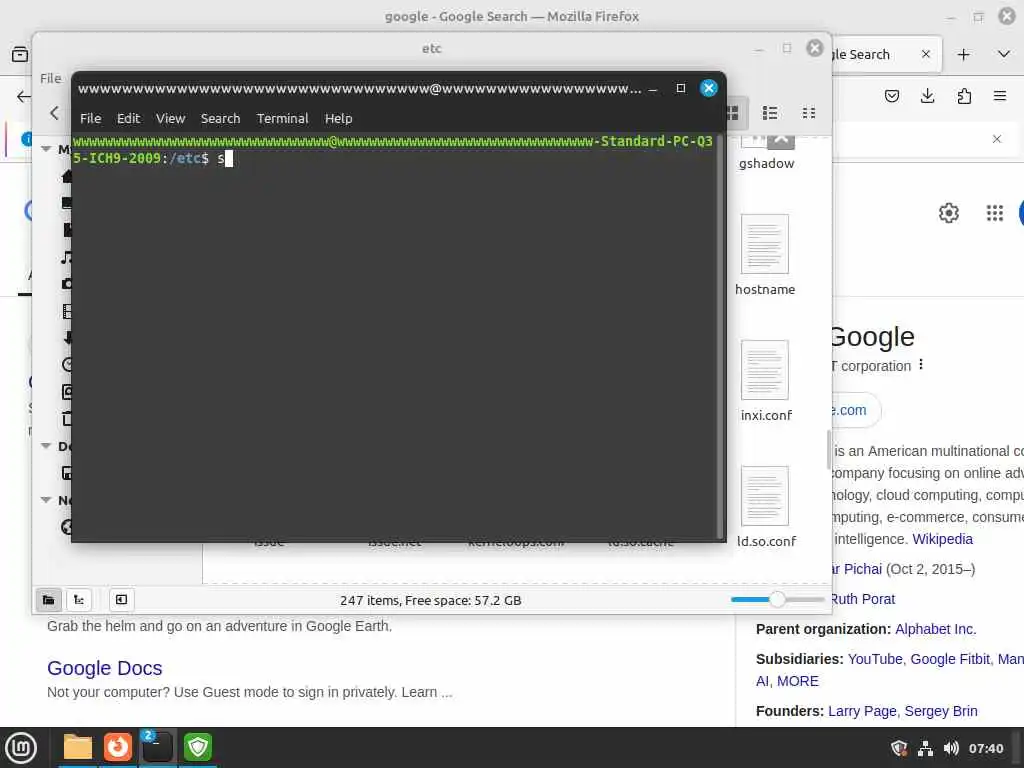1024x768 pixels.
Task: Switch to Terminal in the taskbar
Action: pyautogui.click(x=157, y=747)
